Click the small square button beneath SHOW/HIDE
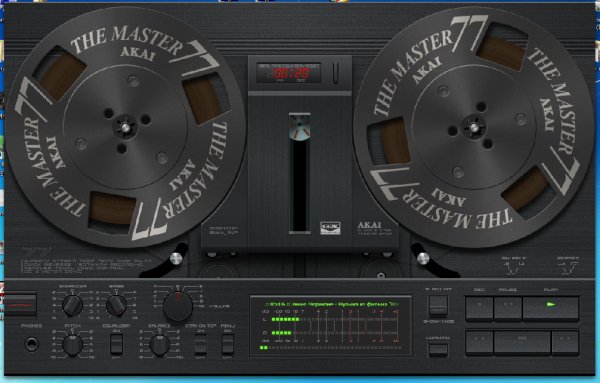The height and width of the screenshot is (383, 600). [438, 349]
